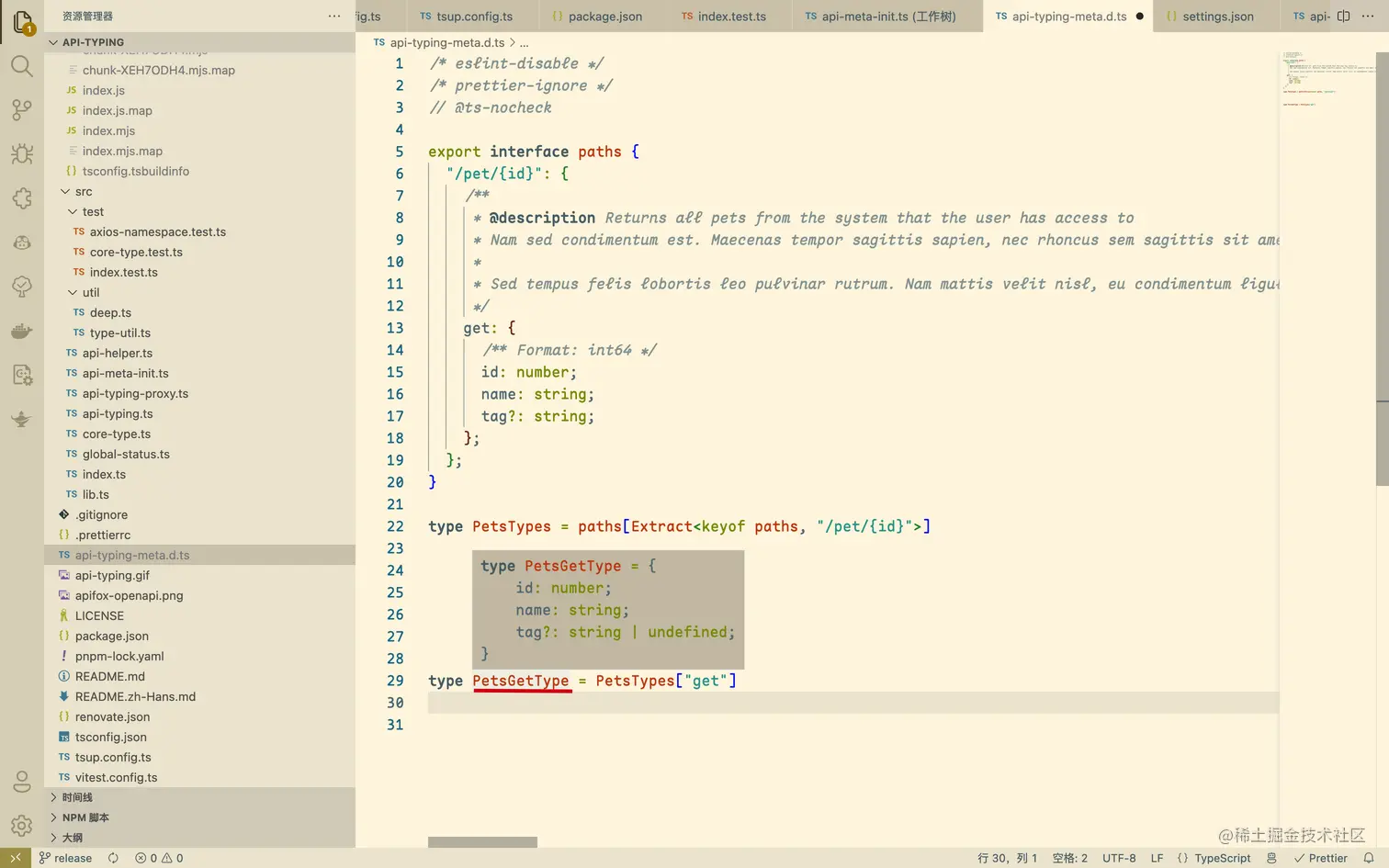
Task: Expand the 时间线 section
Action: click(199, 797)
